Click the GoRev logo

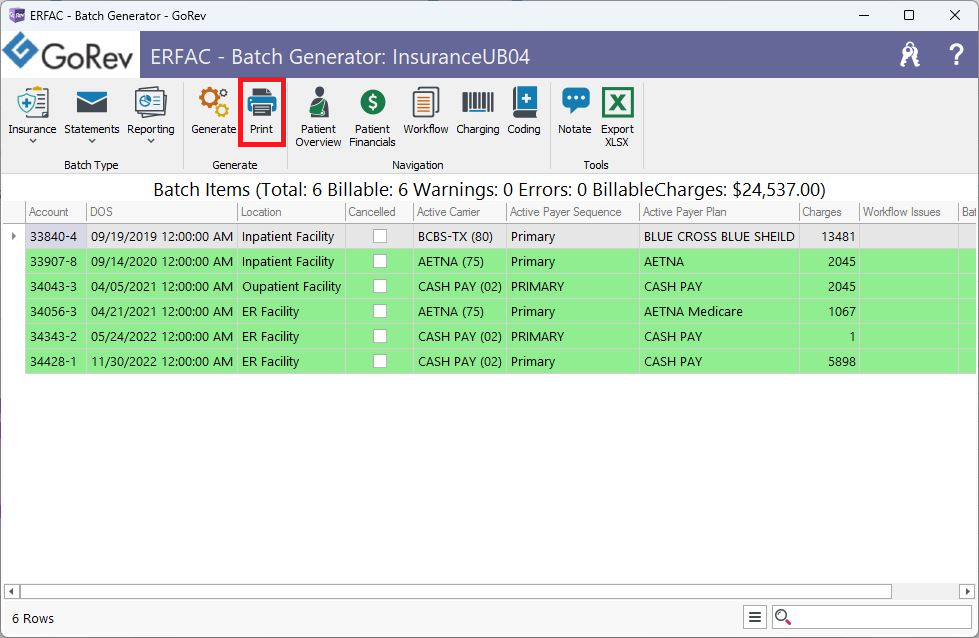[69, 54]
